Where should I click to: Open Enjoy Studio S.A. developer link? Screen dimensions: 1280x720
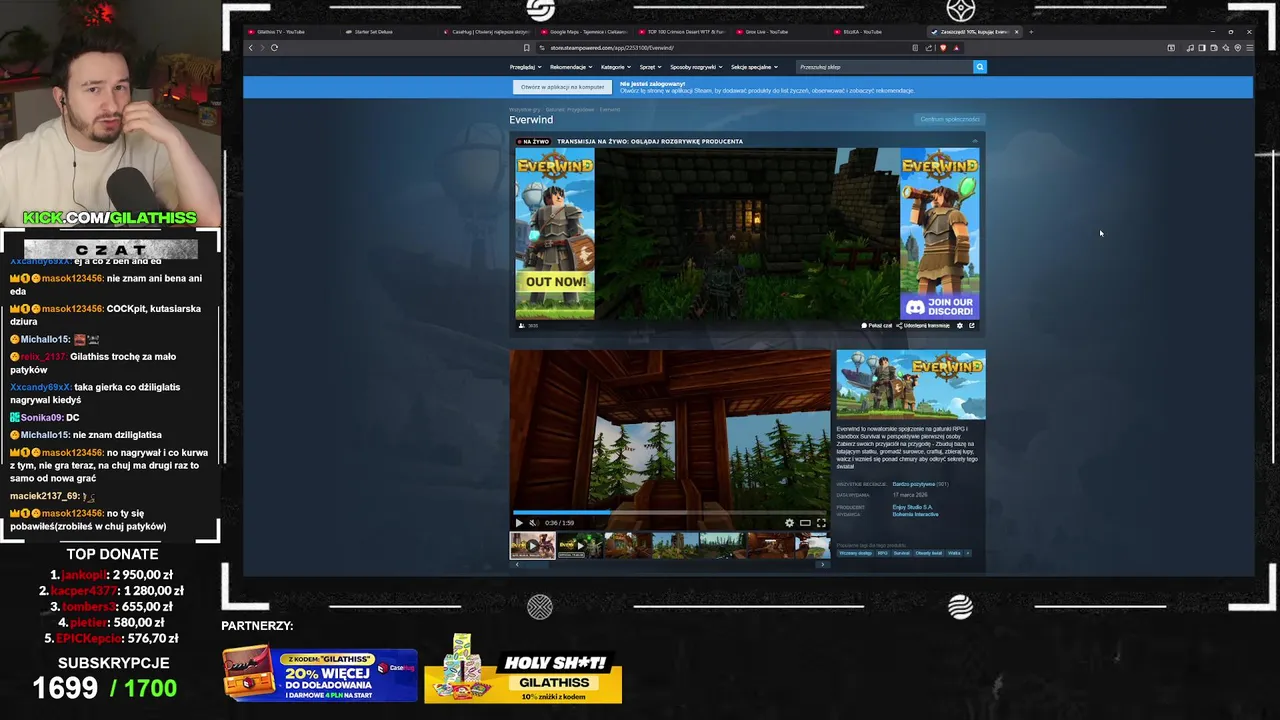tap(912, 507)
